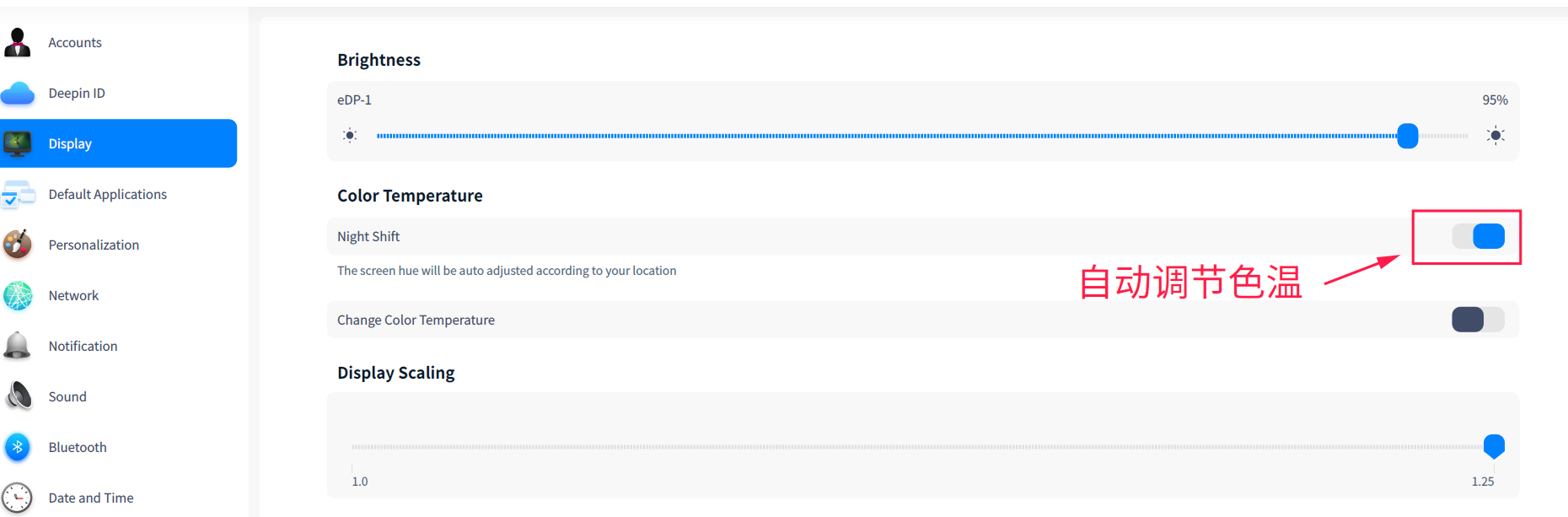Click the Personalization palette icon
The image size is (1568, 517).
pos(18,245)
